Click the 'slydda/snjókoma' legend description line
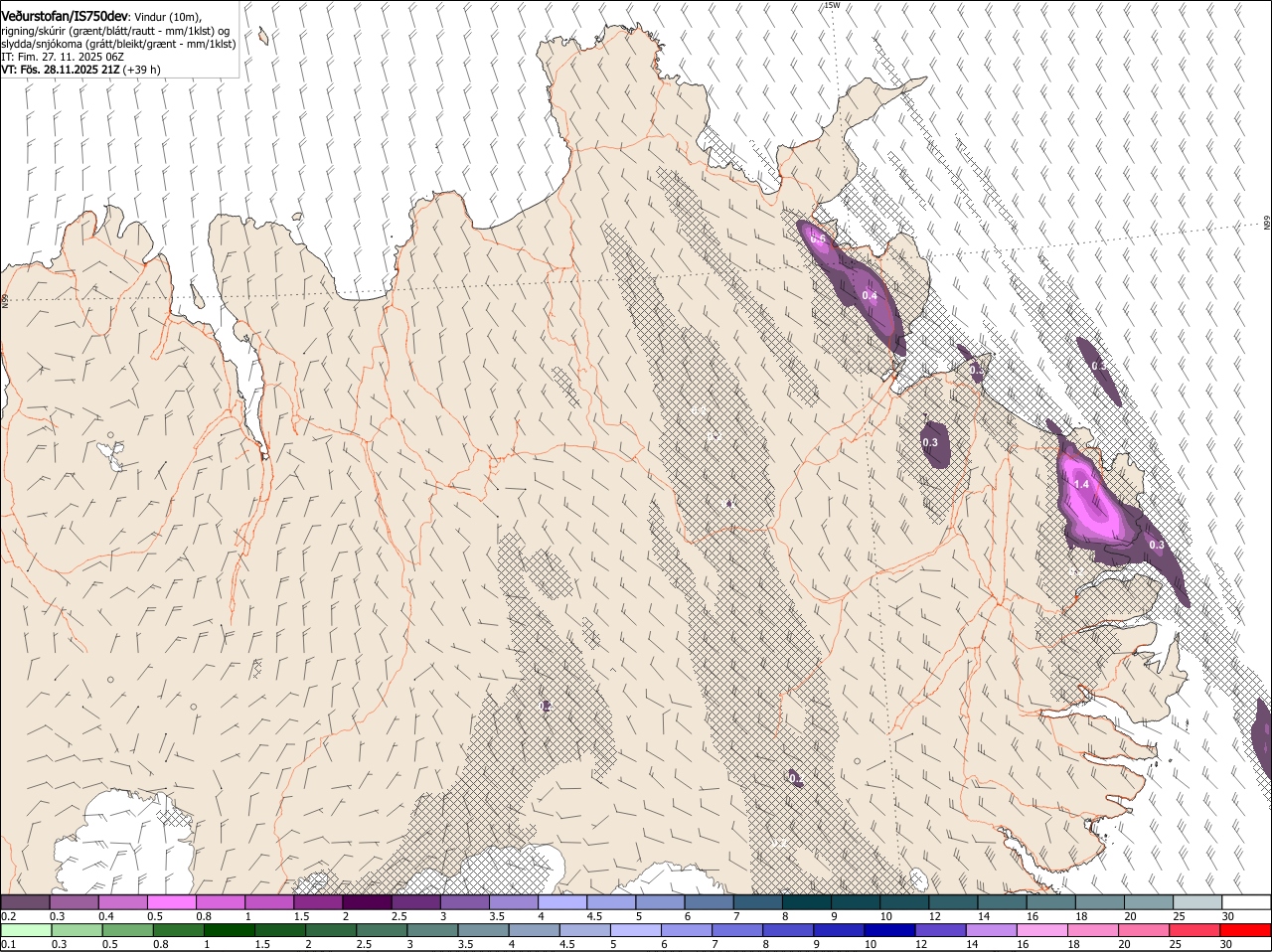This screenshot has width=1272, height=952. point(118,44)
